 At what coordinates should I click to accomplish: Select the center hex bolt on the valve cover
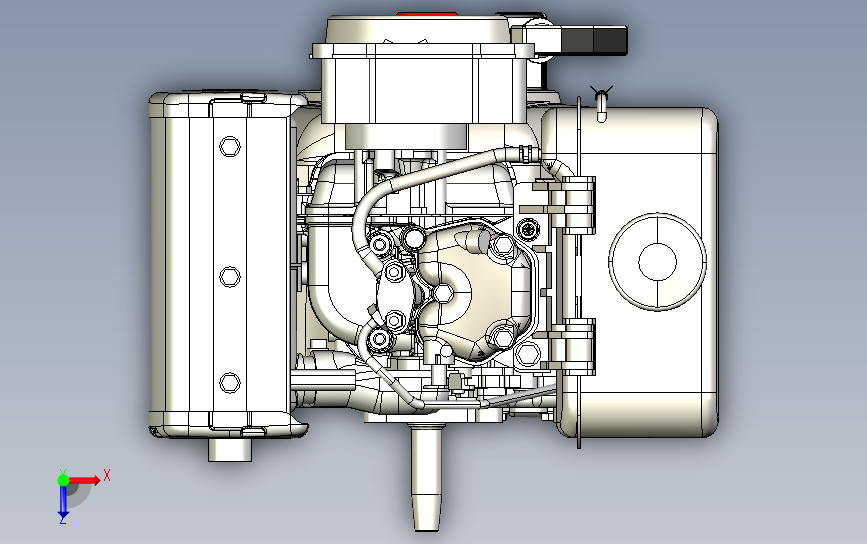coord(443,294)
